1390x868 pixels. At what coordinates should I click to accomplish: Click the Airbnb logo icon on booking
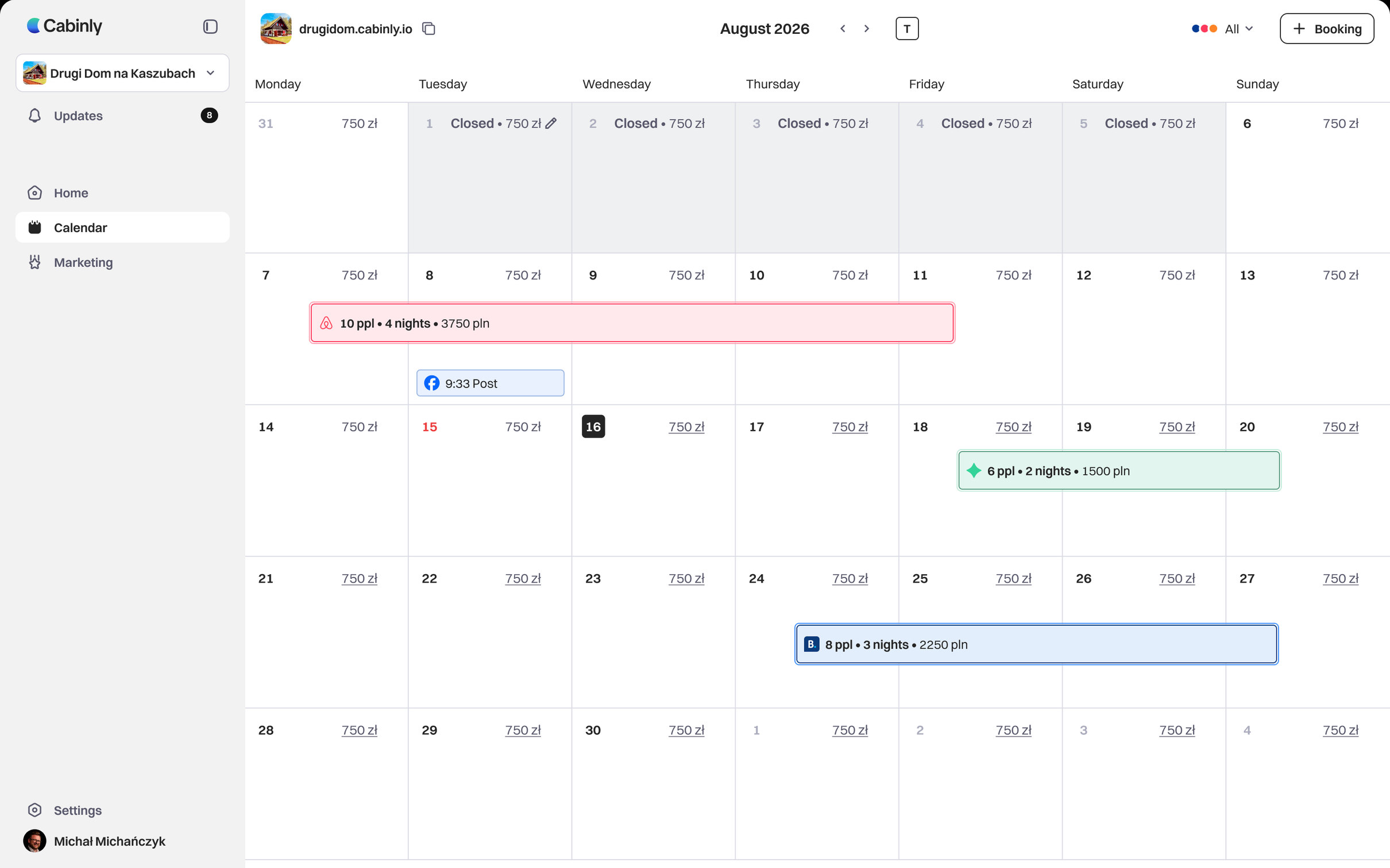click(x=326, y=323)
